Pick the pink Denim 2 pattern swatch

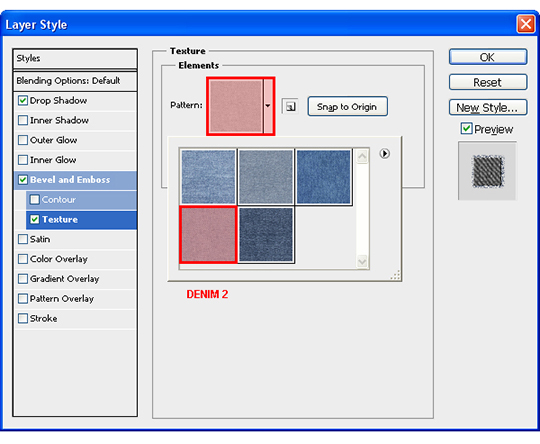[208, 235]
